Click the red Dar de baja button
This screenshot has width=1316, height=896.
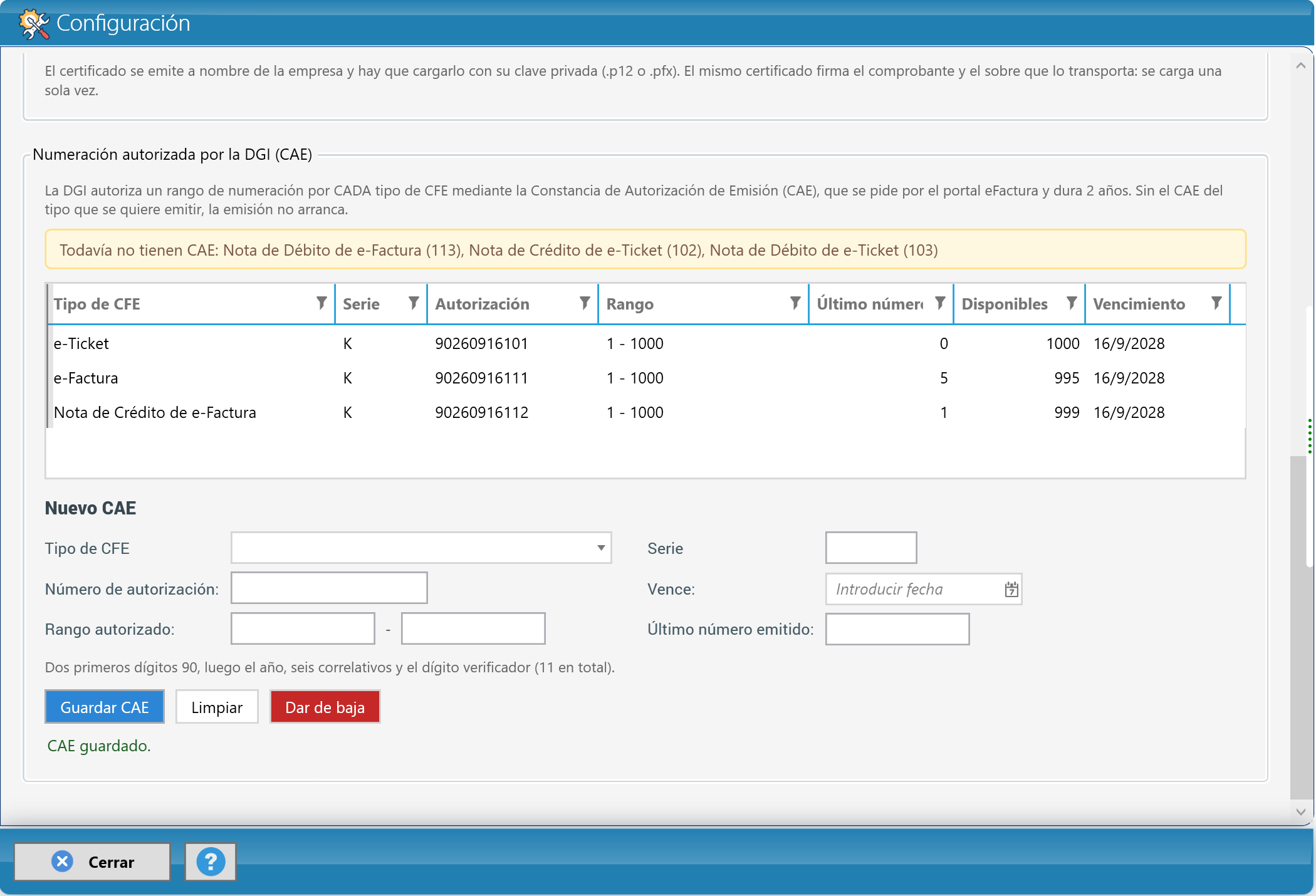pos(325,707)
